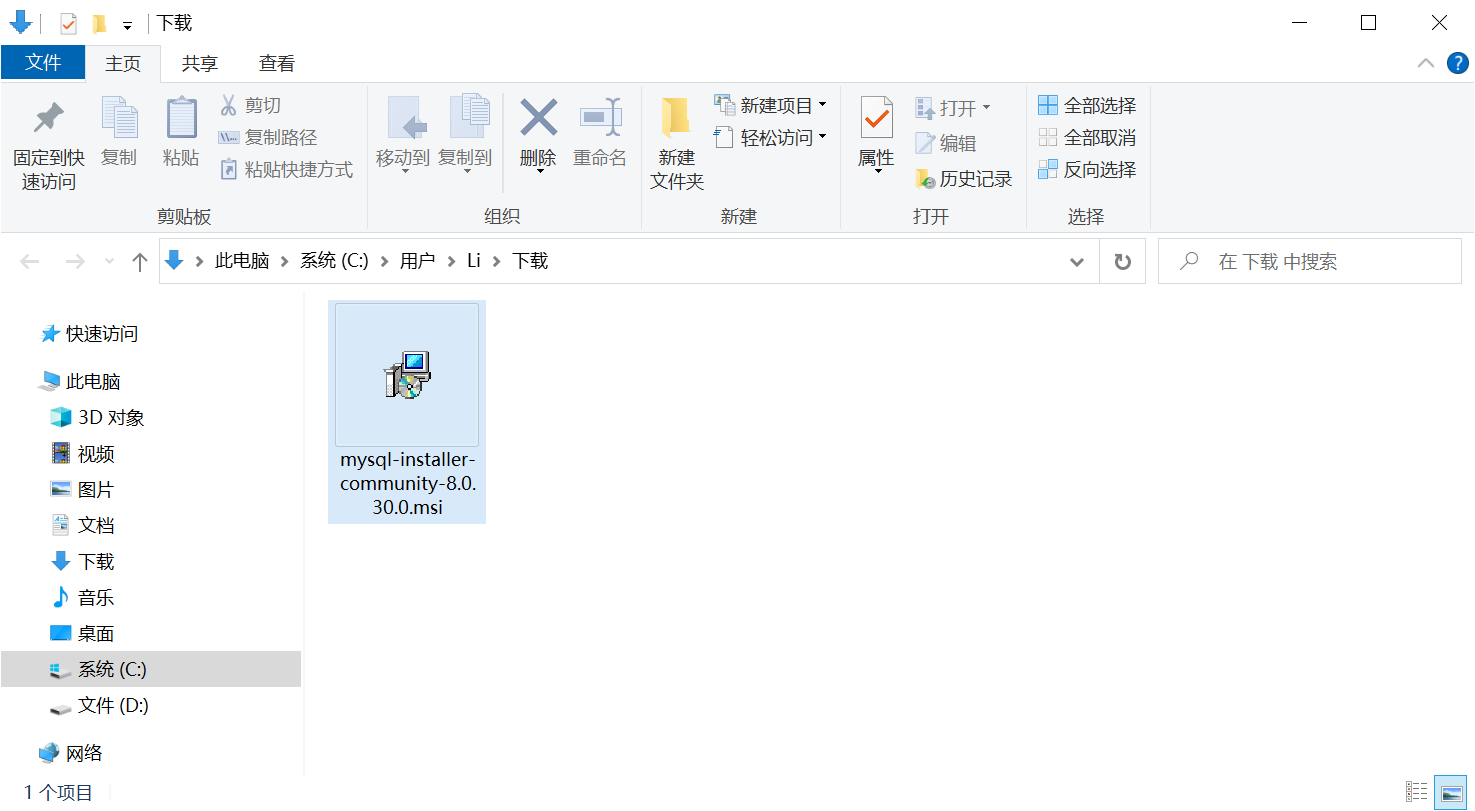Click the 复制 ribbon button
This screenshot has width=1475, height=811.
click(x=119, y=133)
